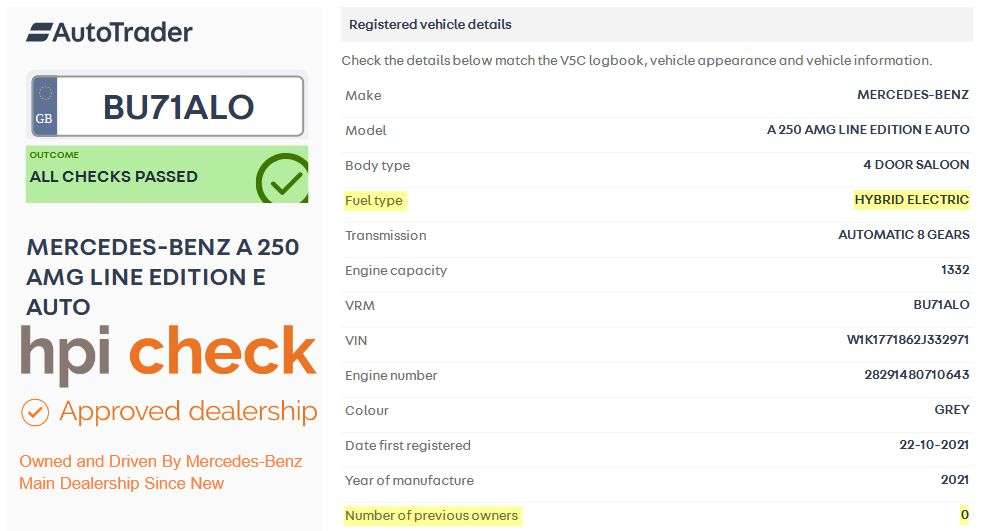The image size is (983, 531).
Task: Click the GB flag badge on plate
Action: tap(44, 107)
